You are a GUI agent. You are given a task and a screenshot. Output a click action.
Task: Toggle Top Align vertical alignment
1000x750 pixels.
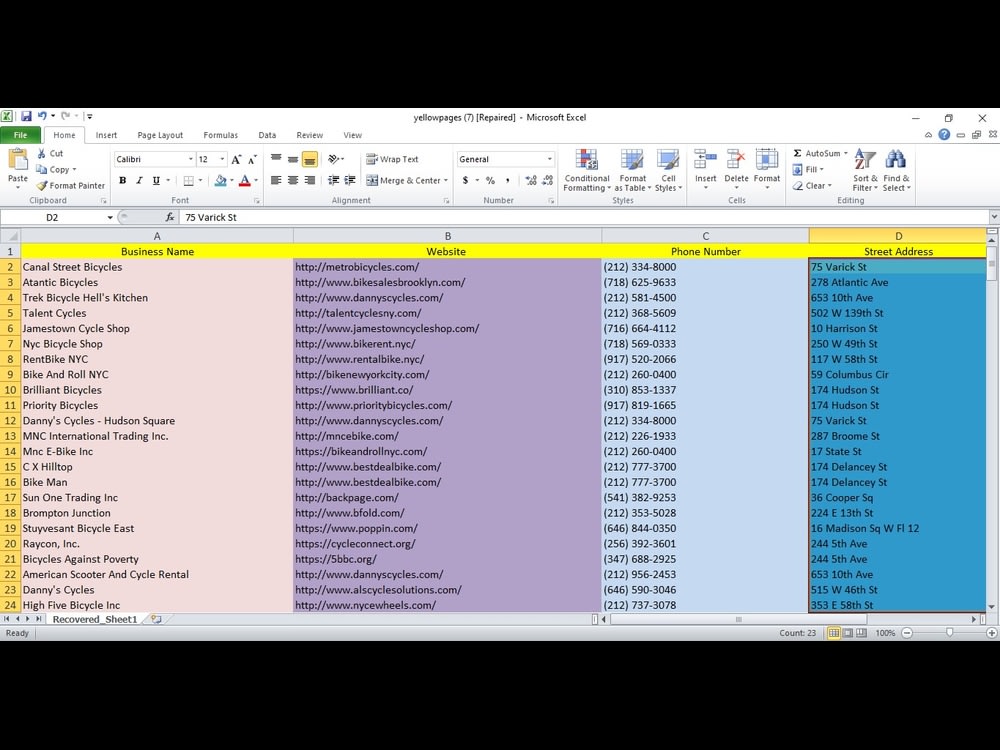[x=276, y=159]
